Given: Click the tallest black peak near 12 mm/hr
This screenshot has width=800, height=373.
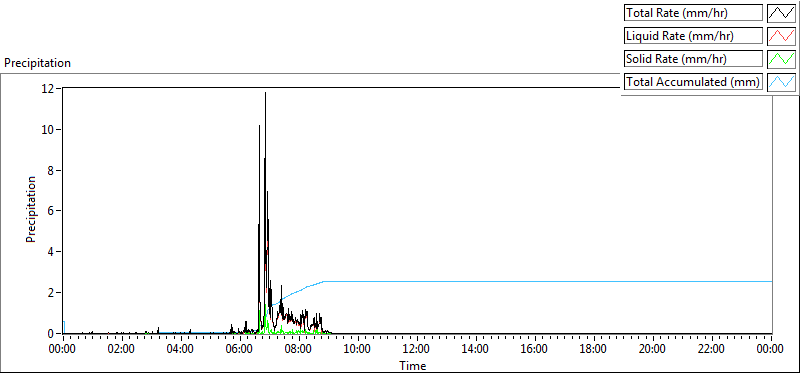Looking at the screenshot, I should tap(265, 93).
